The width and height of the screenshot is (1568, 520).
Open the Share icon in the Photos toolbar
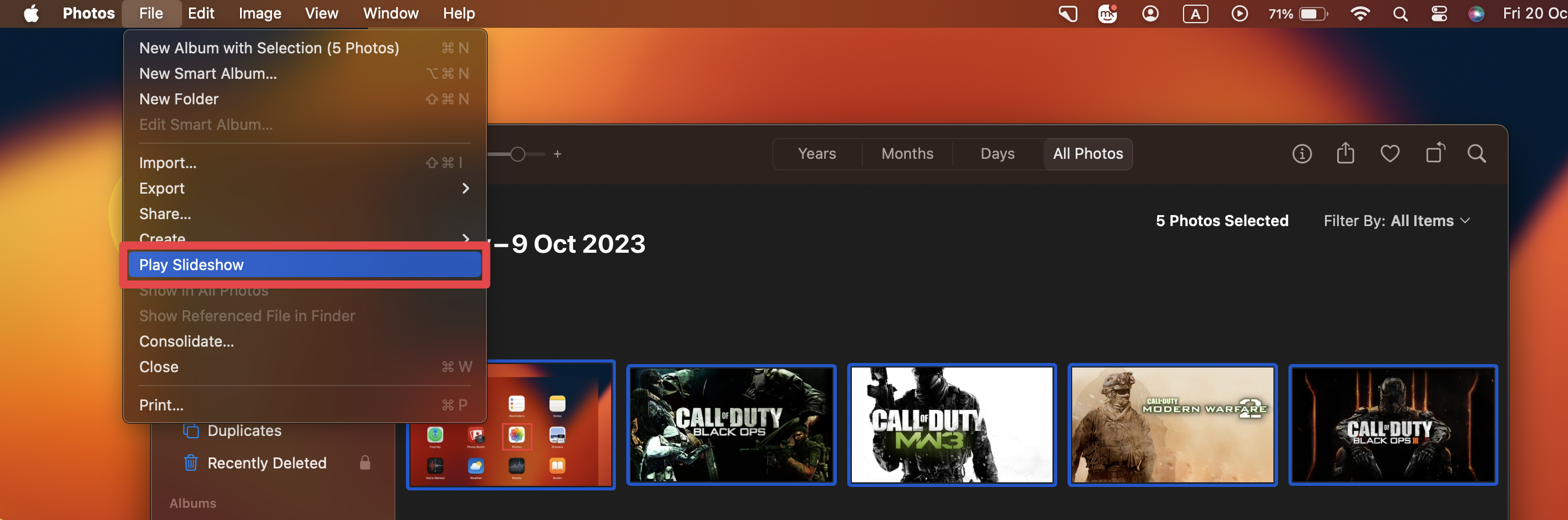tap(1345, 153)
